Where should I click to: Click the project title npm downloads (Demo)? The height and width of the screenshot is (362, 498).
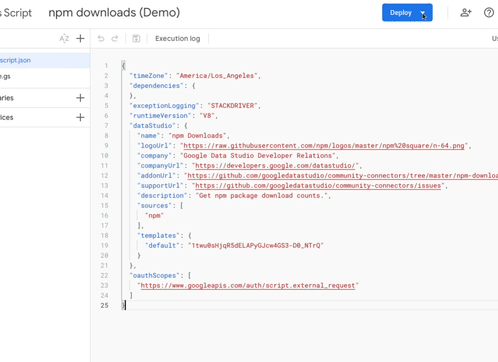point(114,13)
